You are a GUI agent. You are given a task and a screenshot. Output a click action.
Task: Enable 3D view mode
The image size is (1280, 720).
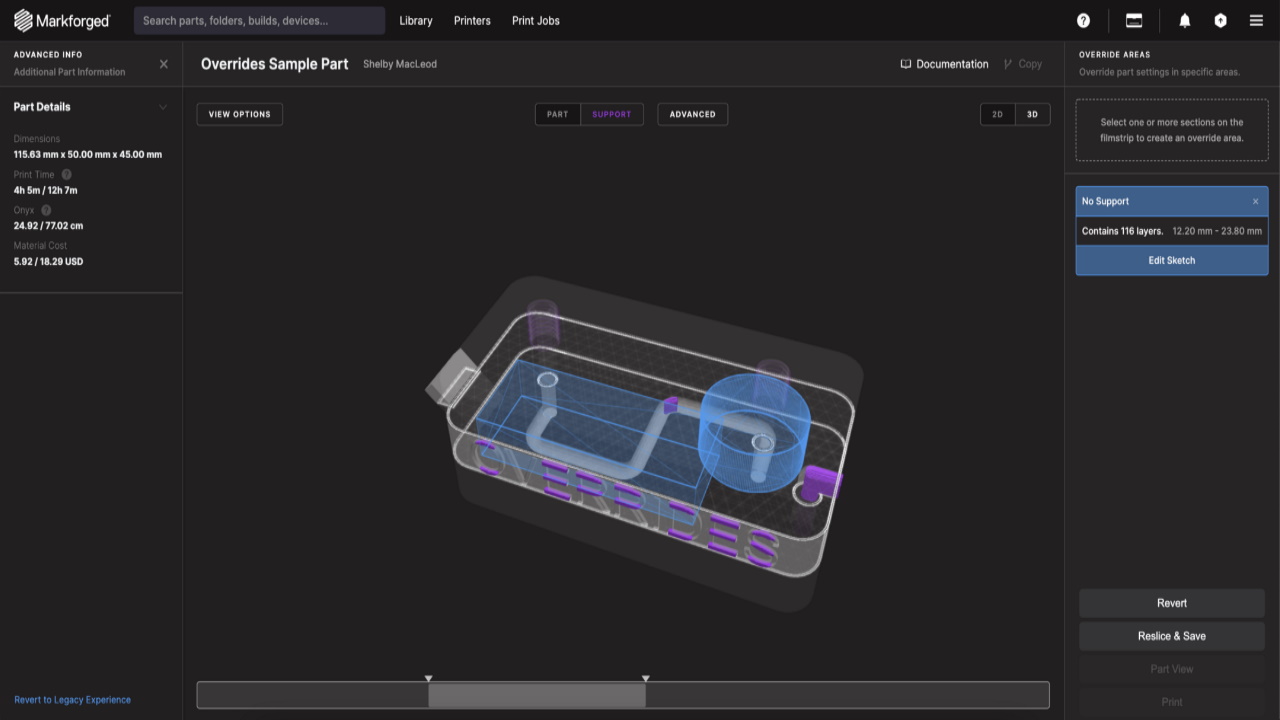[x=1033, y=114]
